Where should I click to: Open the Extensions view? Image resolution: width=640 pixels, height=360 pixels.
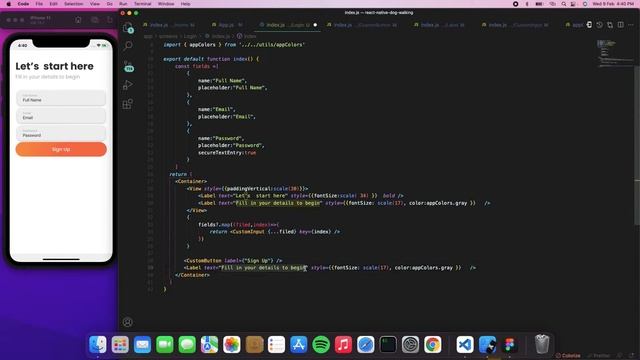pyautogui.click(x=128, y=104)
